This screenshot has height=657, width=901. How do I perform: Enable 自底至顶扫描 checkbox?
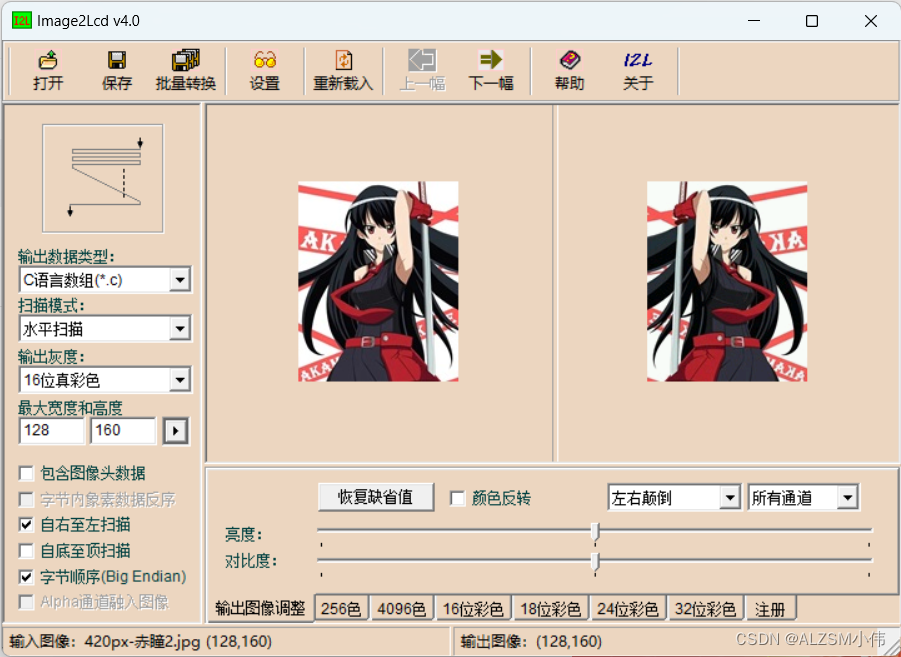click(26, 551)
